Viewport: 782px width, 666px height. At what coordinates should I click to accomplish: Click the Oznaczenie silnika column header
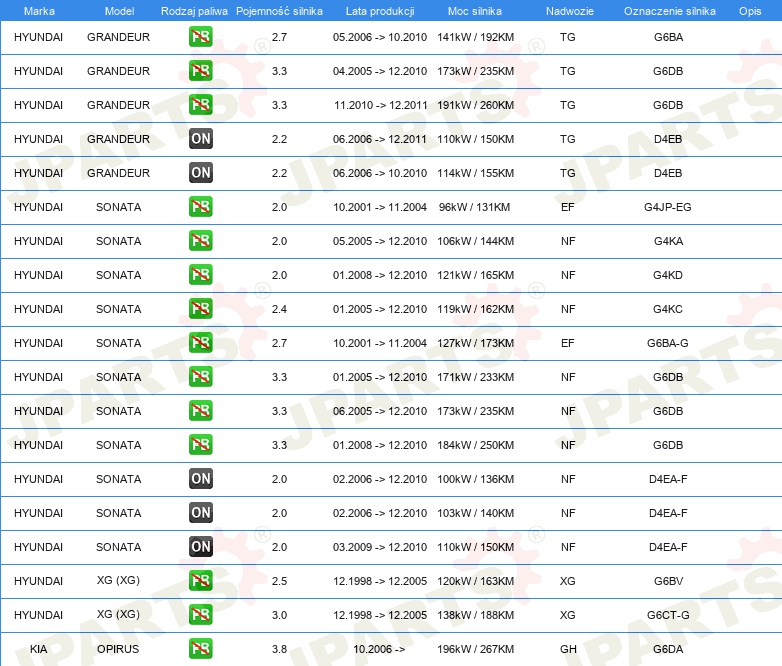pos(669,11)
